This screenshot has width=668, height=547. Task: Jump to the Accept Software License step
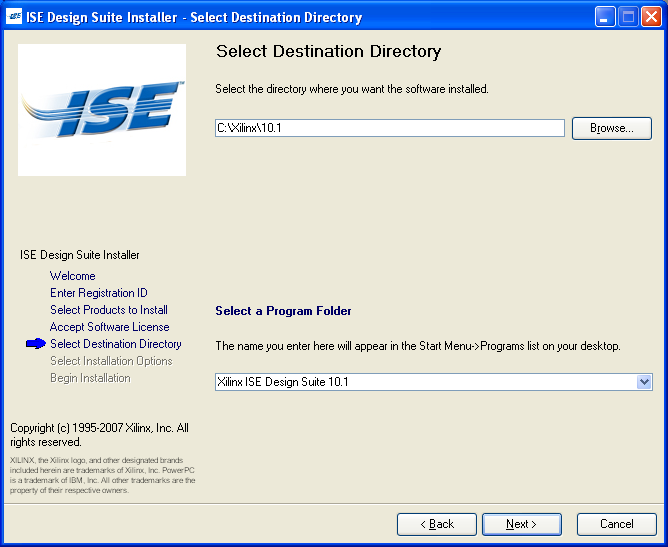[x=110, y=327]
